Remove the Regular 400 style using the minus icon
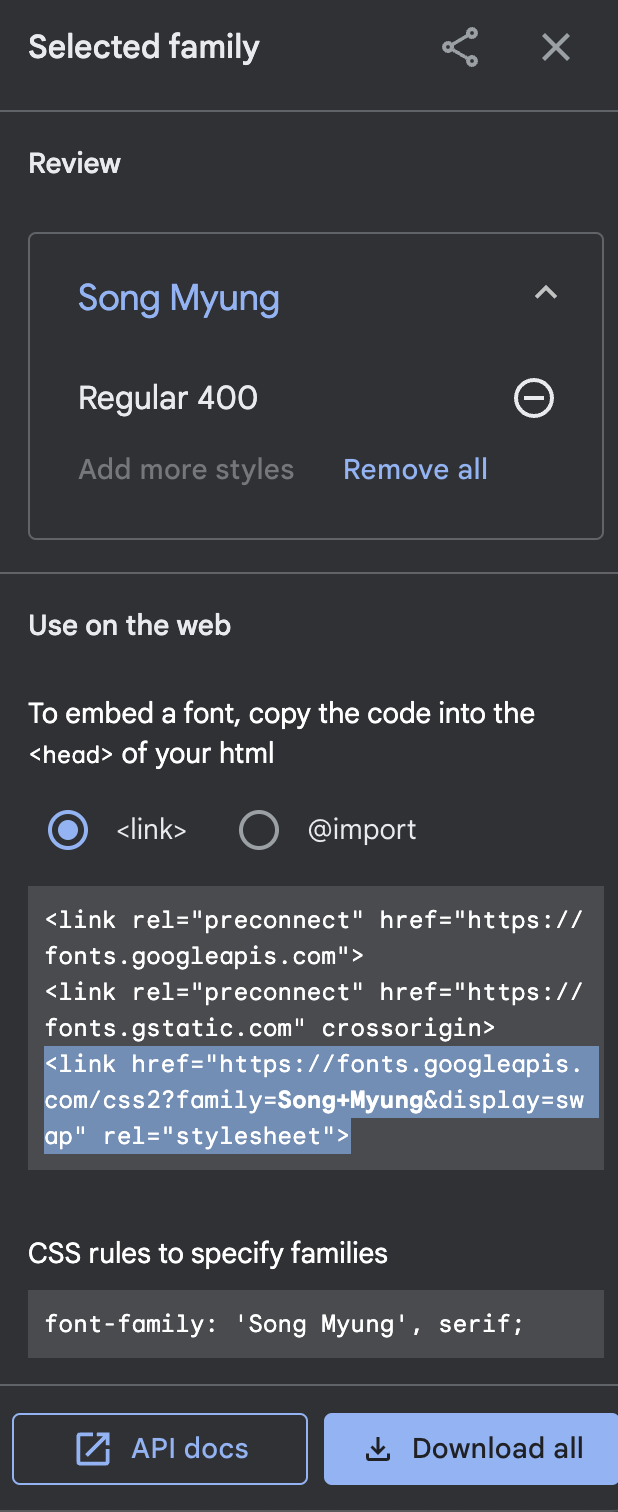Viewport: 618px width, 1512px height. (534, 399)
